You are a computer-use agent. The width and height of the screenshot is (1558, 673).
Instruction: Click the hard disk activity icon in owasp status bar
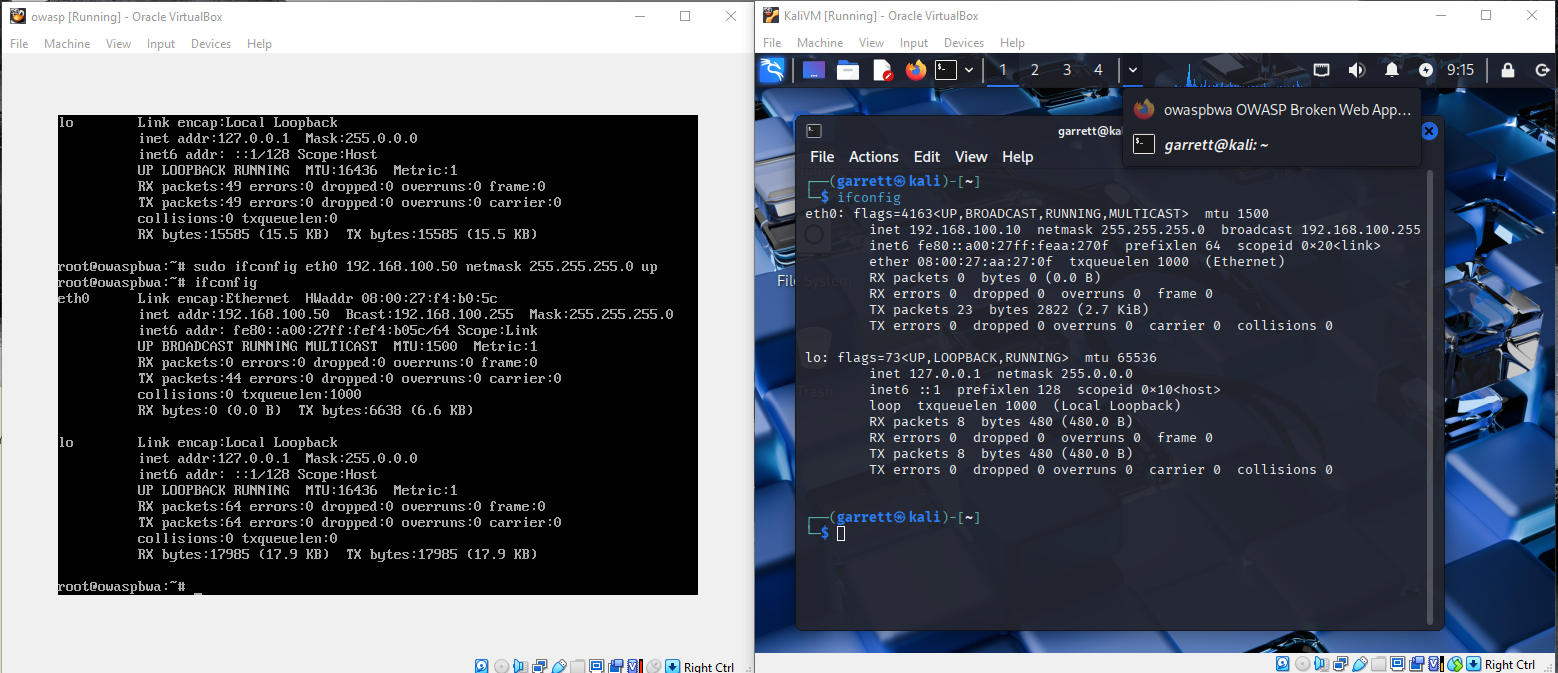tap(481, 665)
